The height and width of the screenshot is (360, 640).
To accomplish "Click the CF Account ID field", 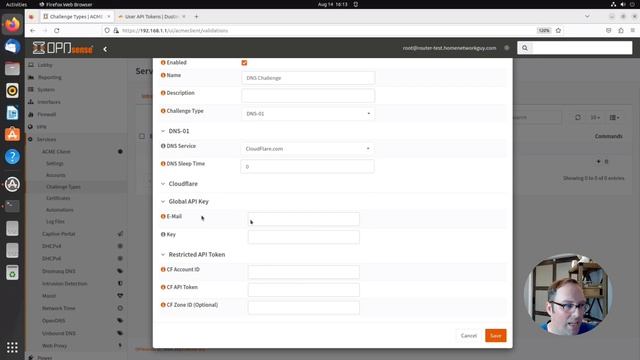I will pos(304,272).
